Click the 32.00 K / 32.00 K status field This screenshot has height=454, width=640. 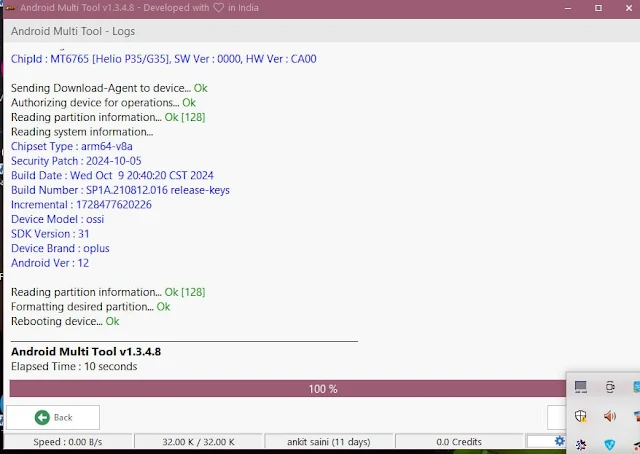(x=198, y=441)
